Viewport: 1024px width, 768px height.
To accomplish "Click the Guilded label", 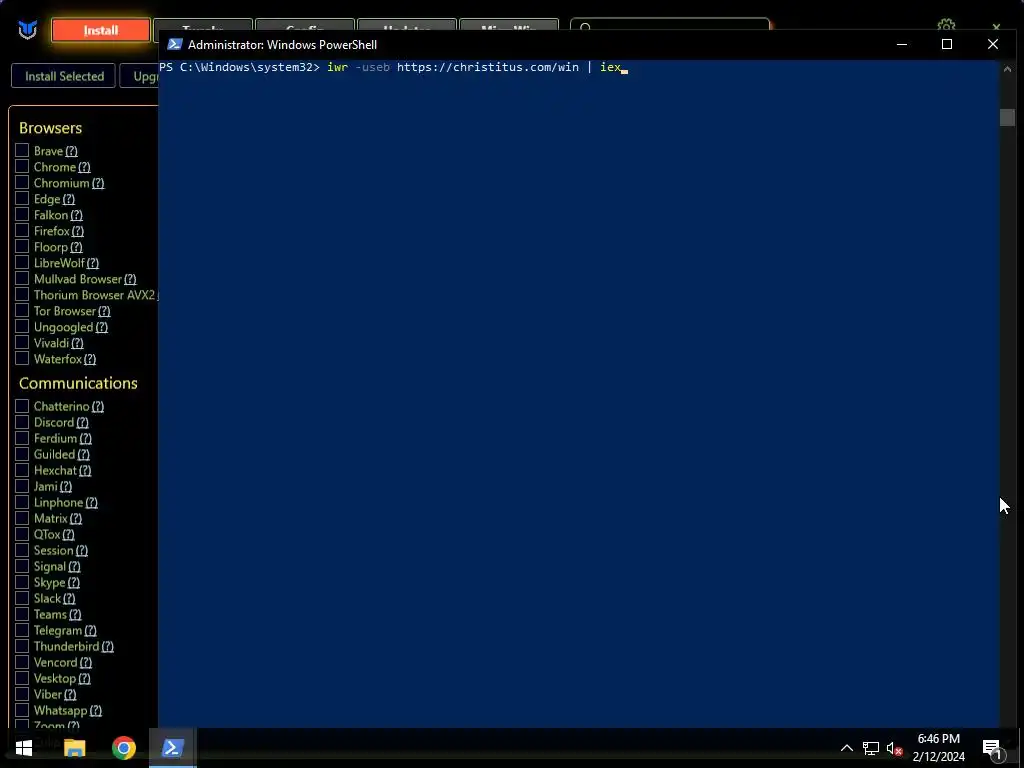I will [x=54, y=454].
